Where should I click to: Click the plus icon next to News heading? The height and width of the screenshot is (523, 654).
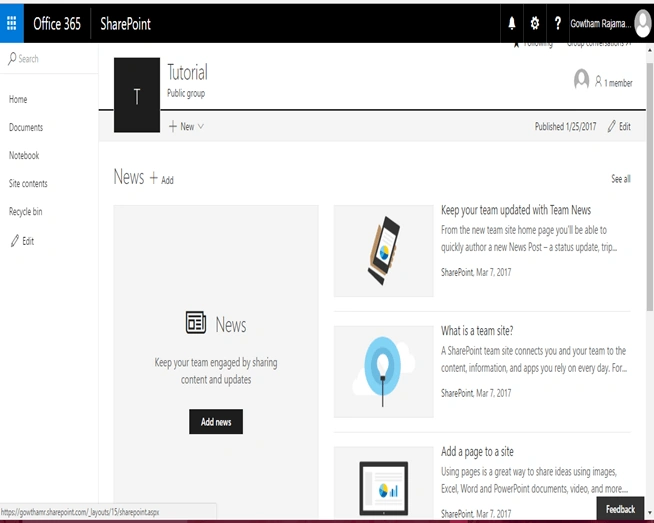tap(153, 178)
